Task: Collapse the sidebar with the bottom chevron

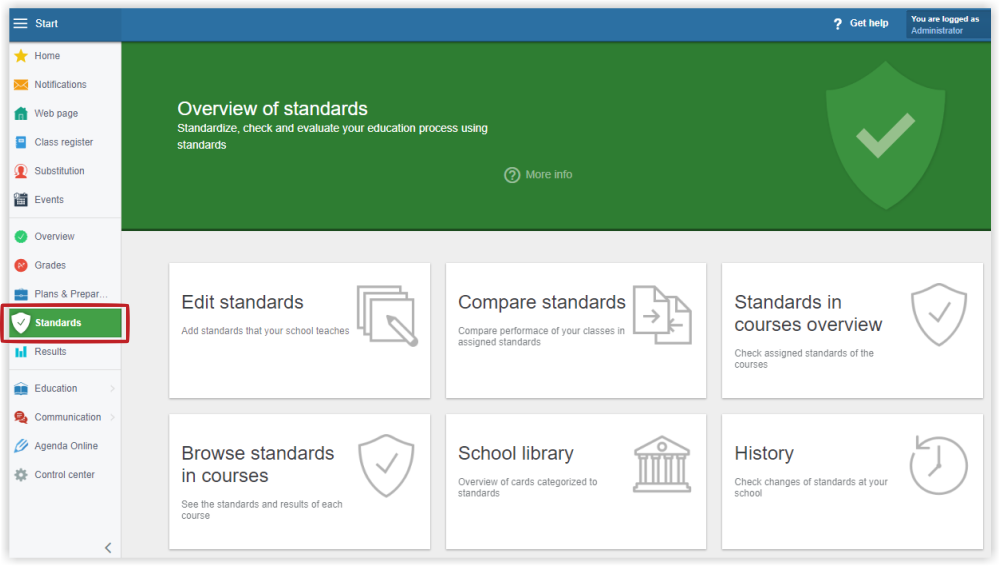Action: coord(108,547)
